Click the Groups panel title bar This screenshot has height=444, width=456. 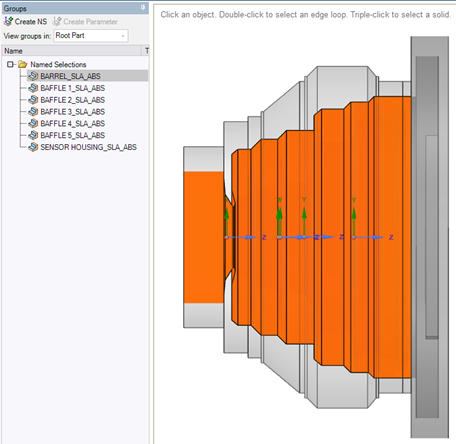tap(75, 8)
